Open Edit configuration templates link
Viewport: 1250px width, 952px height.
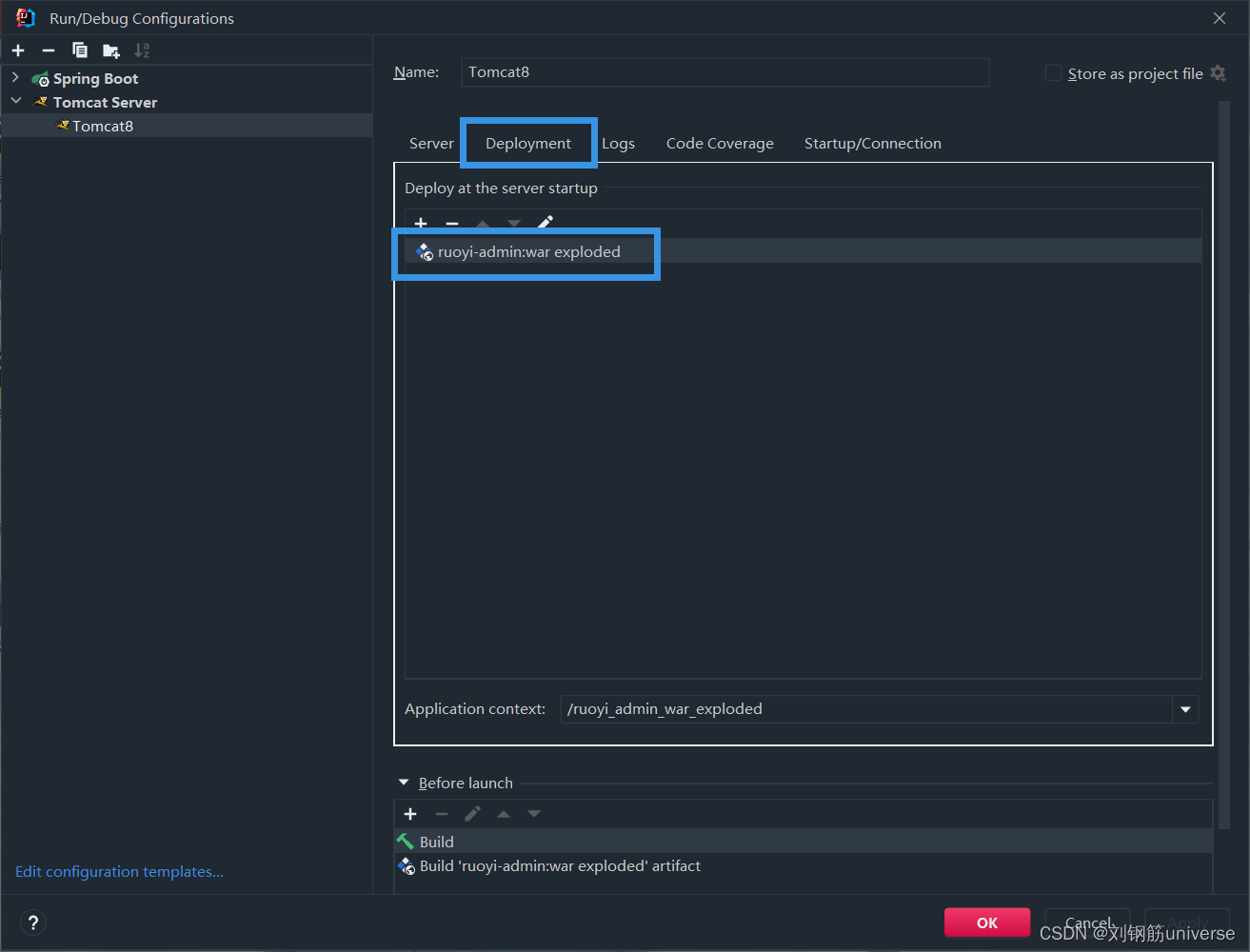point(119,872)
